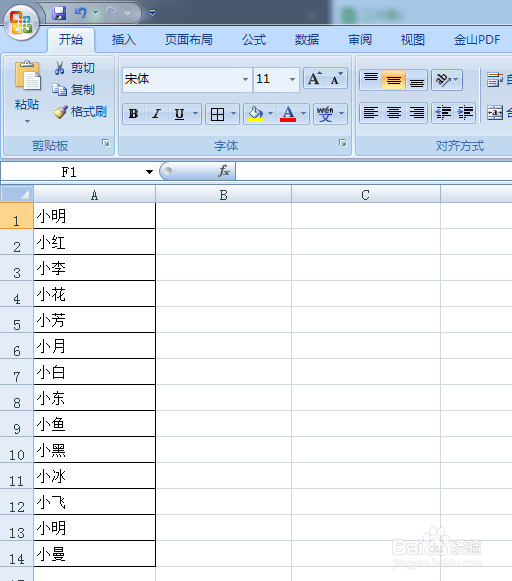Screen dimensions: 512x581
Task: Save the workbook with the floppy icon
Action: point(59,13)
